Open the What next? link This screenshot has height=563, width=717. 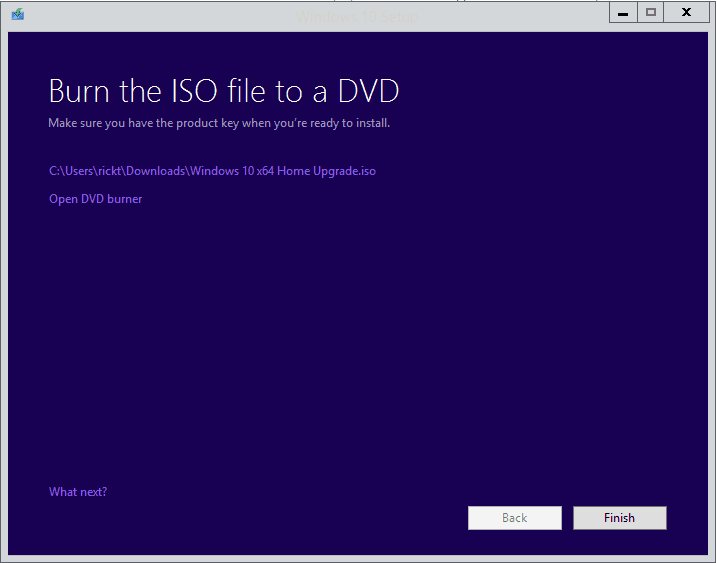point(78,492)
